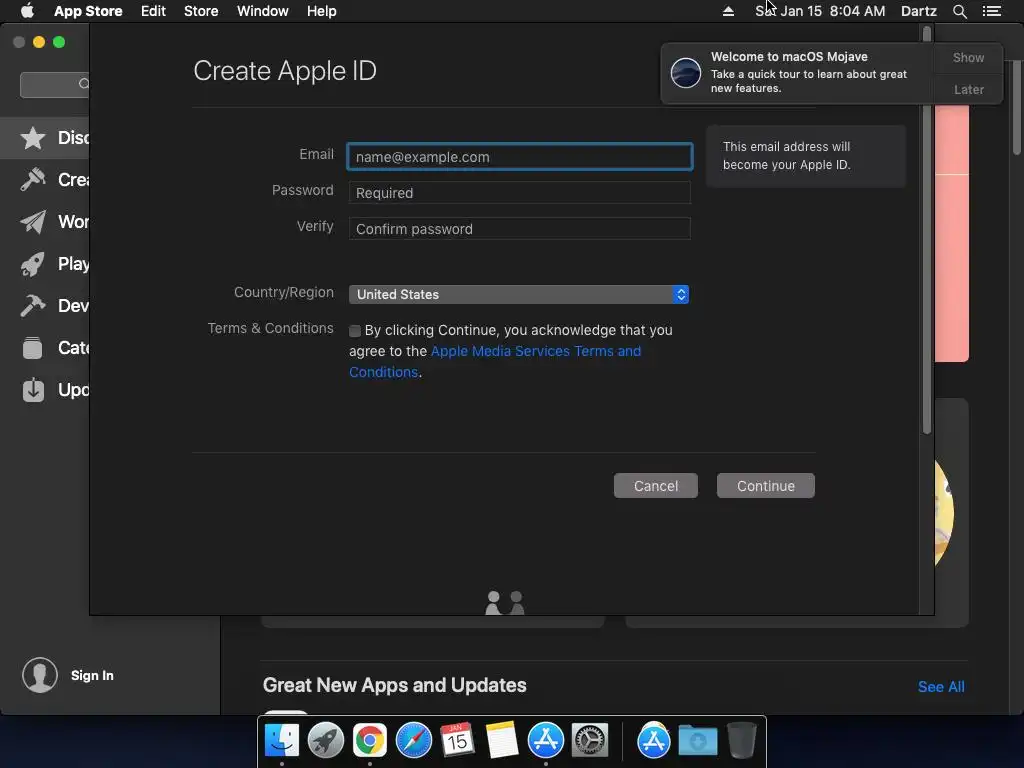Click the Sign In user avatar icon
1024x768 pixels.
[x=40, y=675]
